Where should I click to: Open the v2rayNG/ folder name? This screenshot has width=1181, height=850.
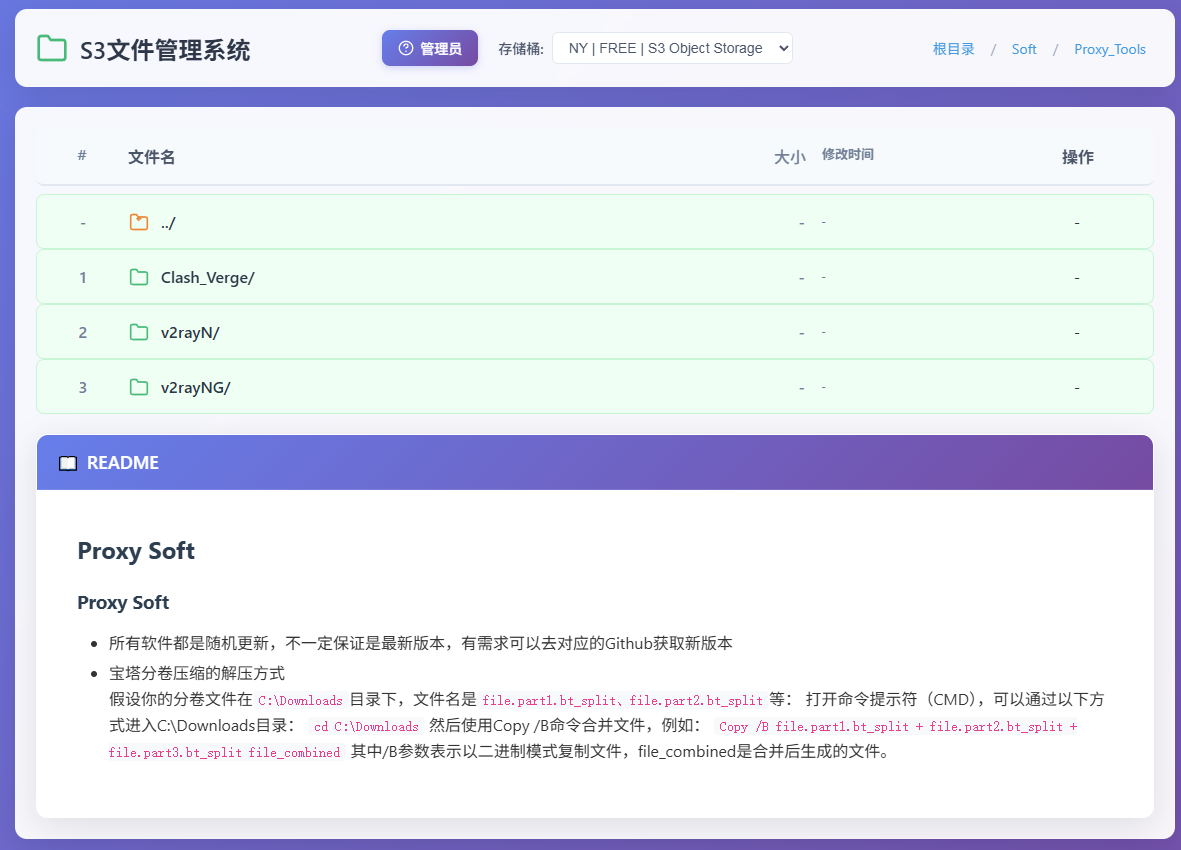pos(196,387)
